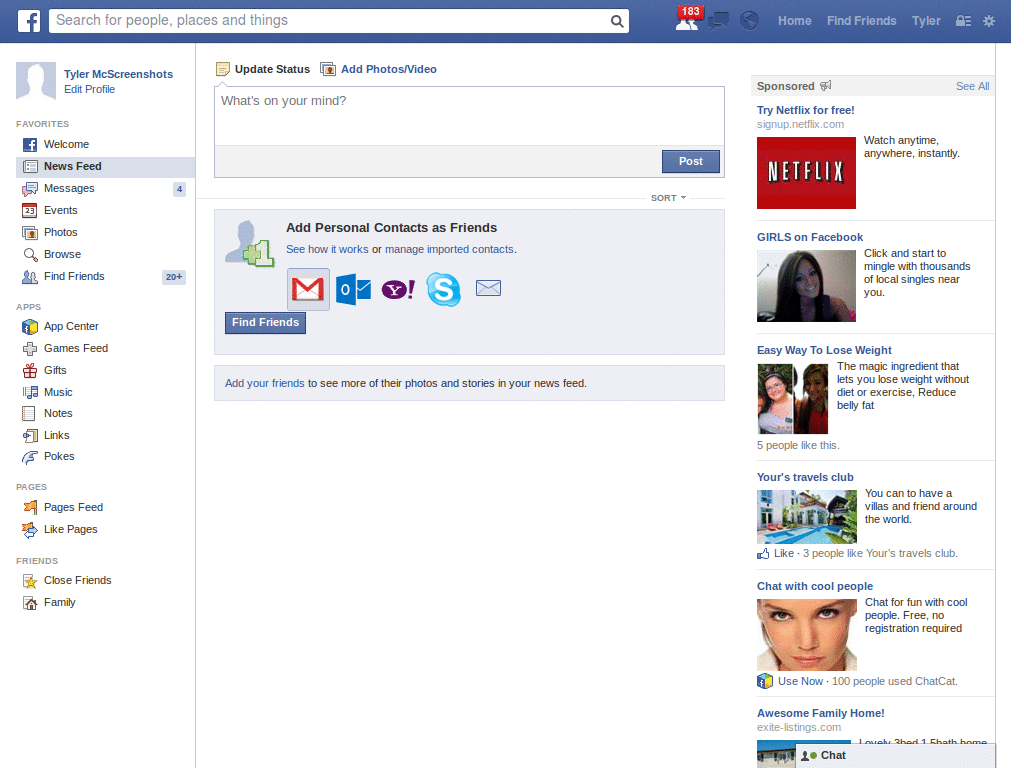The width and height of the screenshot is (1024, 768).
Task: Select News Feed in sidebar
Action: (x=105, y=167)
